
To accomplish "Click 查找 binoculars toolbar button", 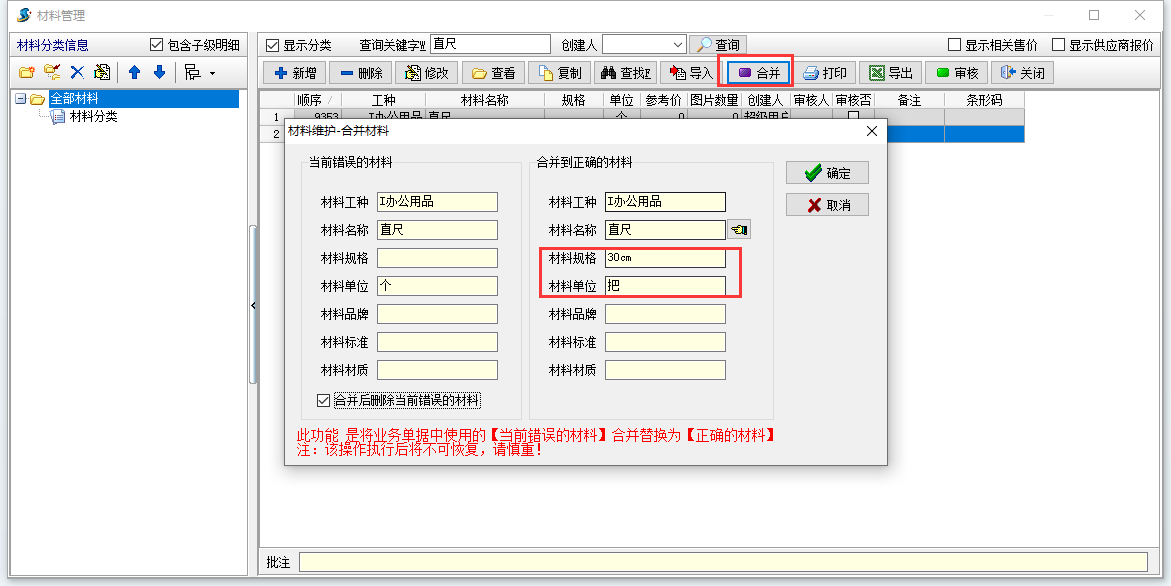I will pyautogui.click(x=626, y=73).
